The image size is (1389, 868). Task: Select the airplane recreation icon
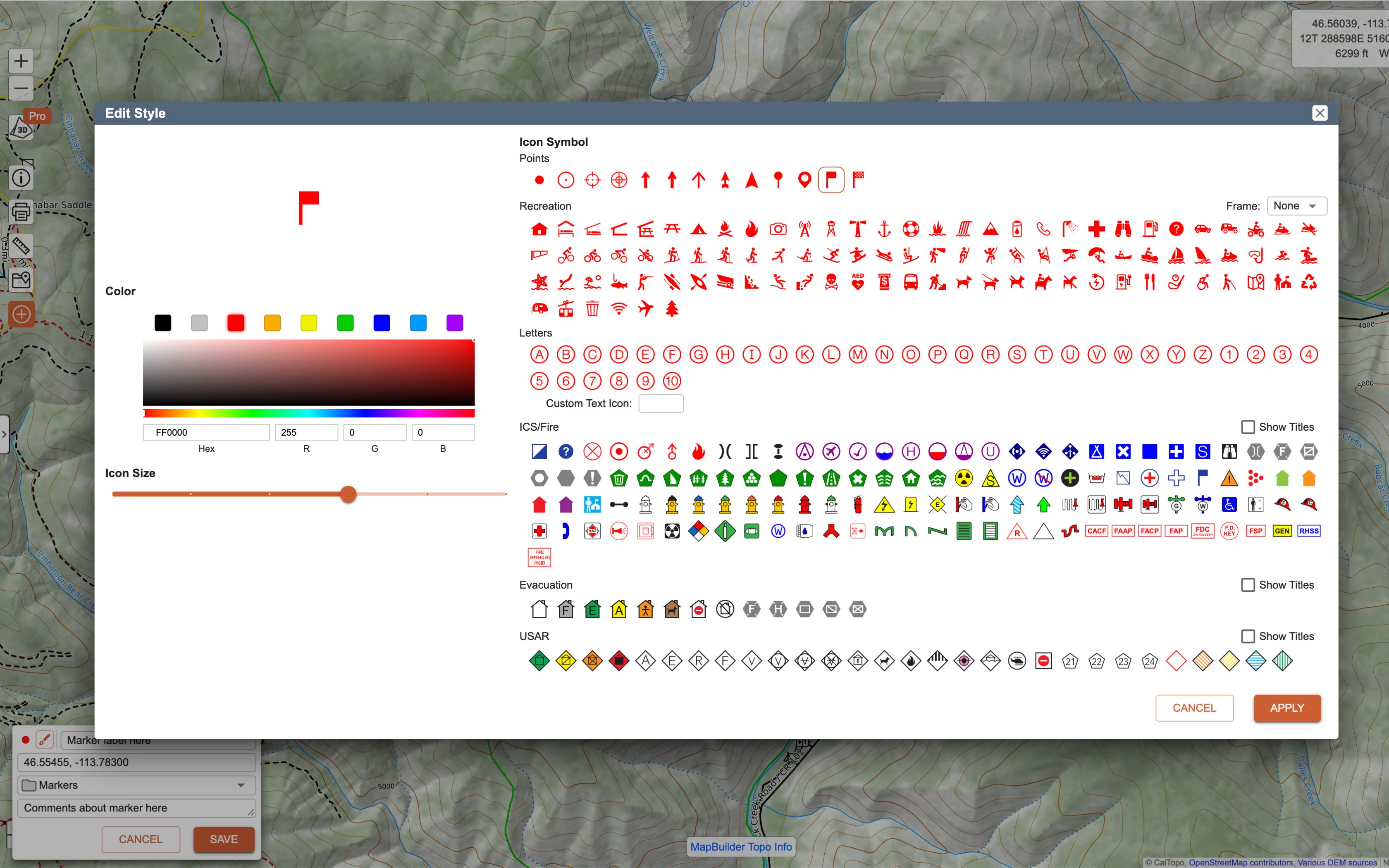pyautogui.click(x=645, y=308)
